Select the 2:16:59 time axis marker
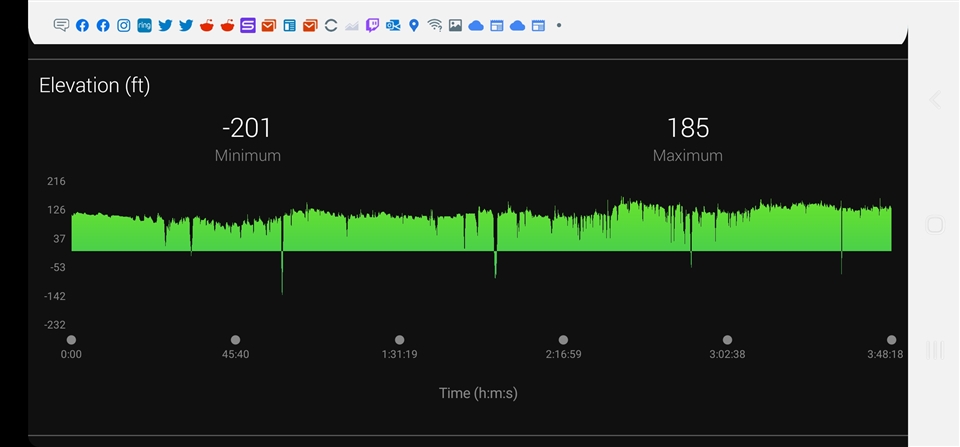 563,340
